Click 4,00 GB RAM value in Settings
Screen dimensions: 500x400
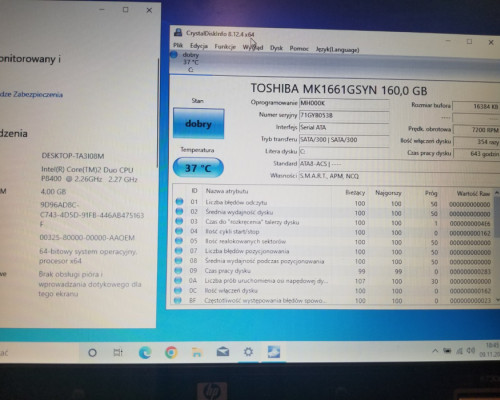click(53, 192)
